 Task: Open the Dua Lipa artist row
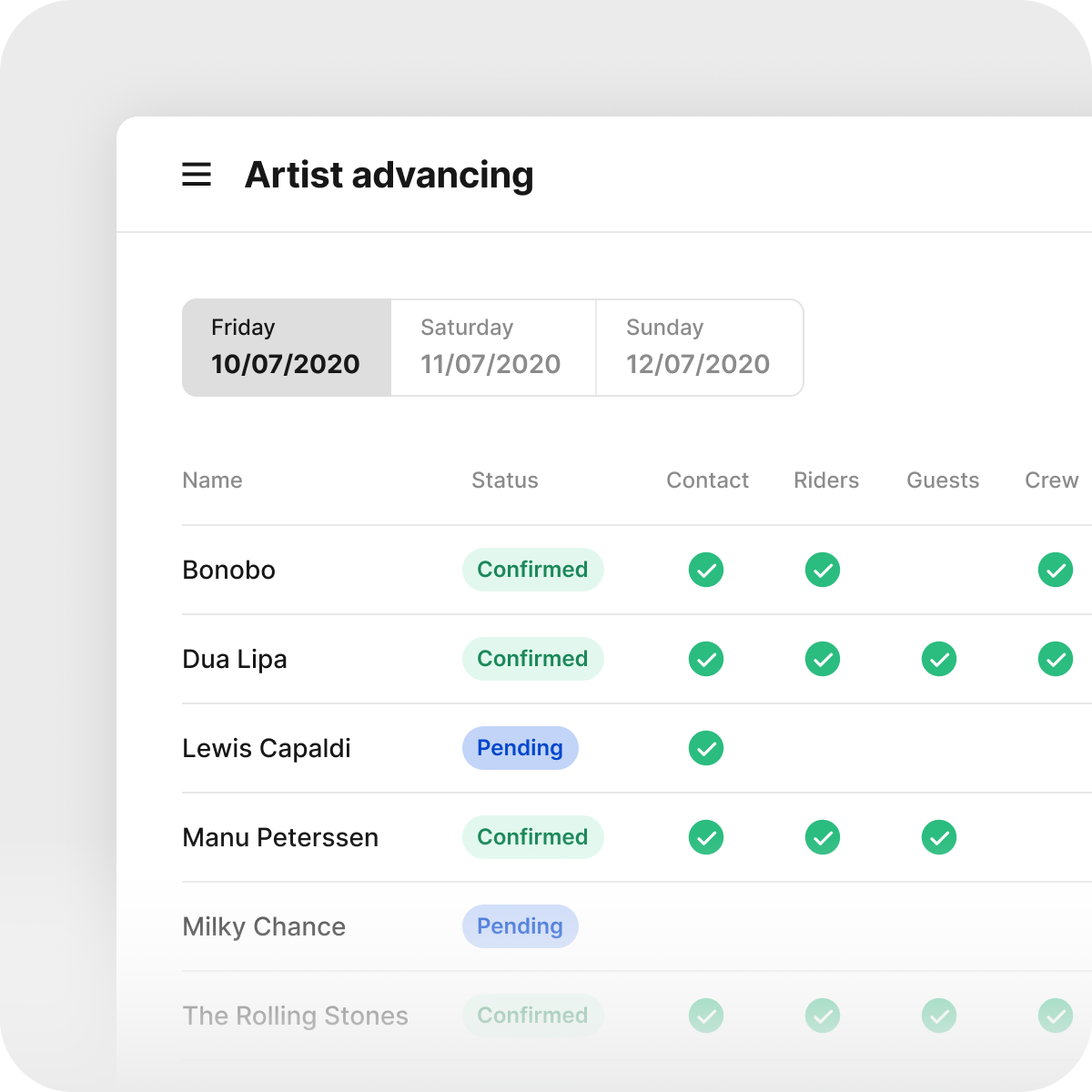(x=235, y=659)
